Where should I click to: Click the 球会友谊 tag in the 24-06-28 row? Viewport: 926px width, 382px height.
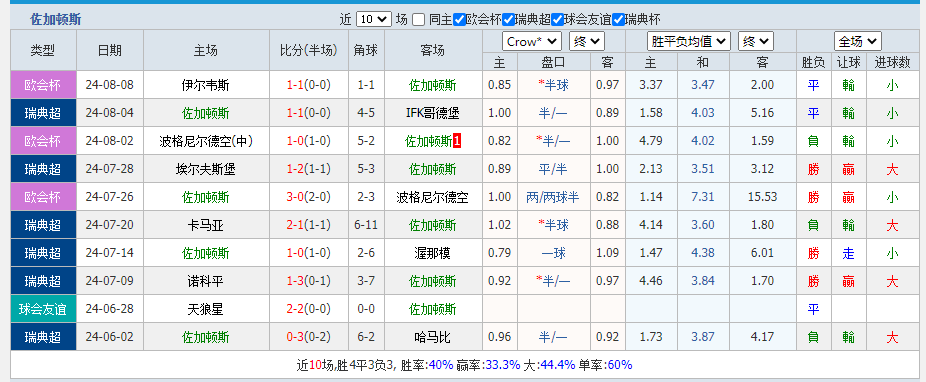44,309
